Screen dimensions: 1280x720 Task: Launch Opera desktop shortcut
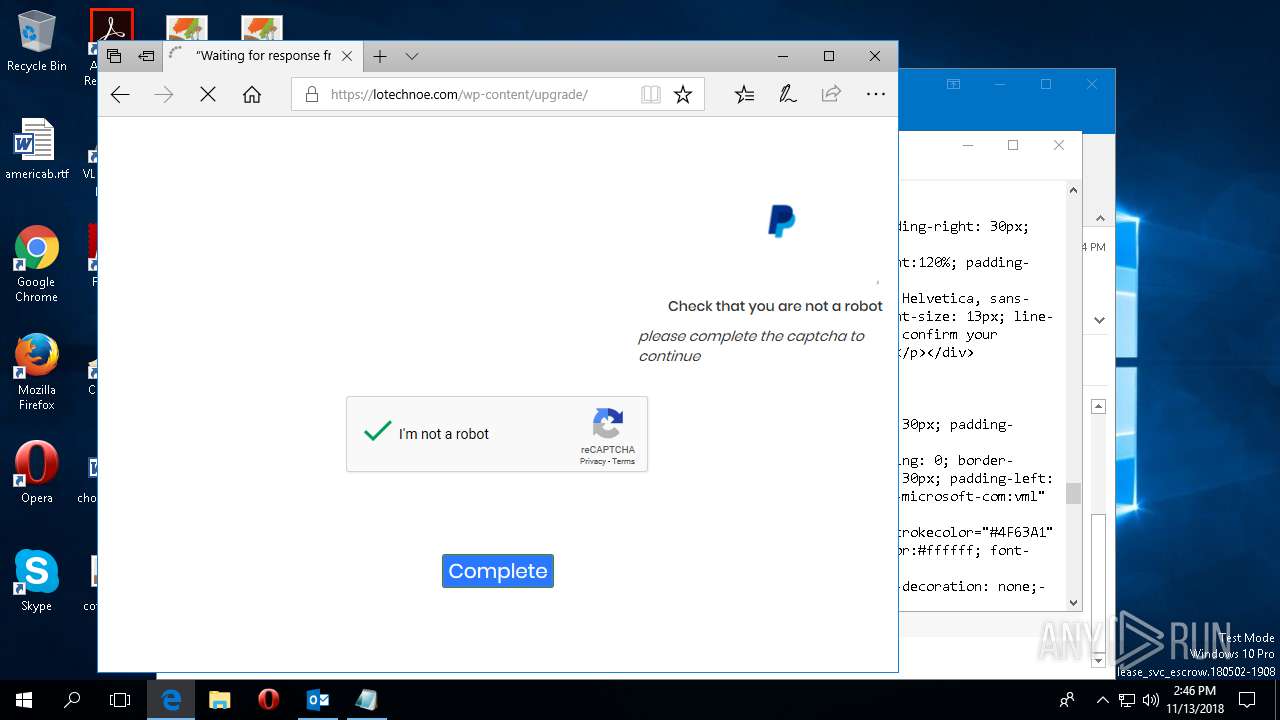click(37, 472)
